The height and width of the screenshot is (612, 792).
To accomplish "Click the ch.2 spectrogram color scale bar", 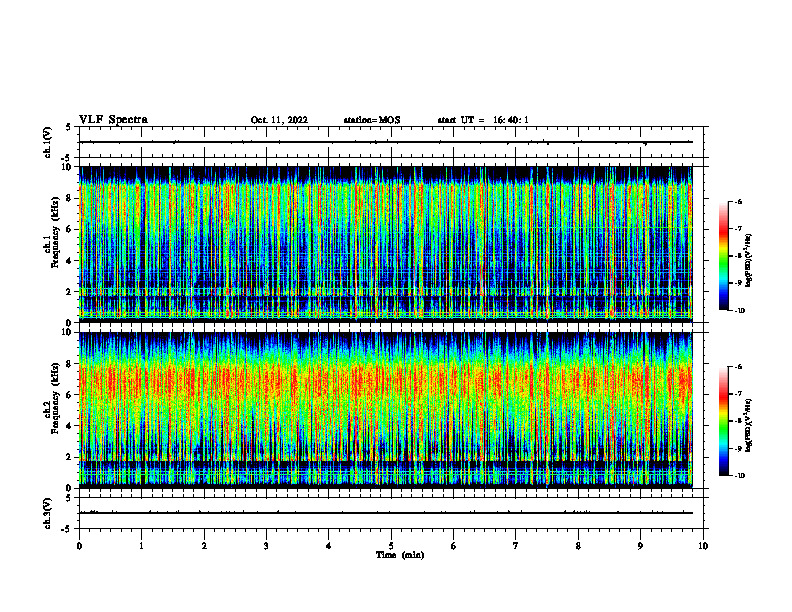I will point(723,421).
